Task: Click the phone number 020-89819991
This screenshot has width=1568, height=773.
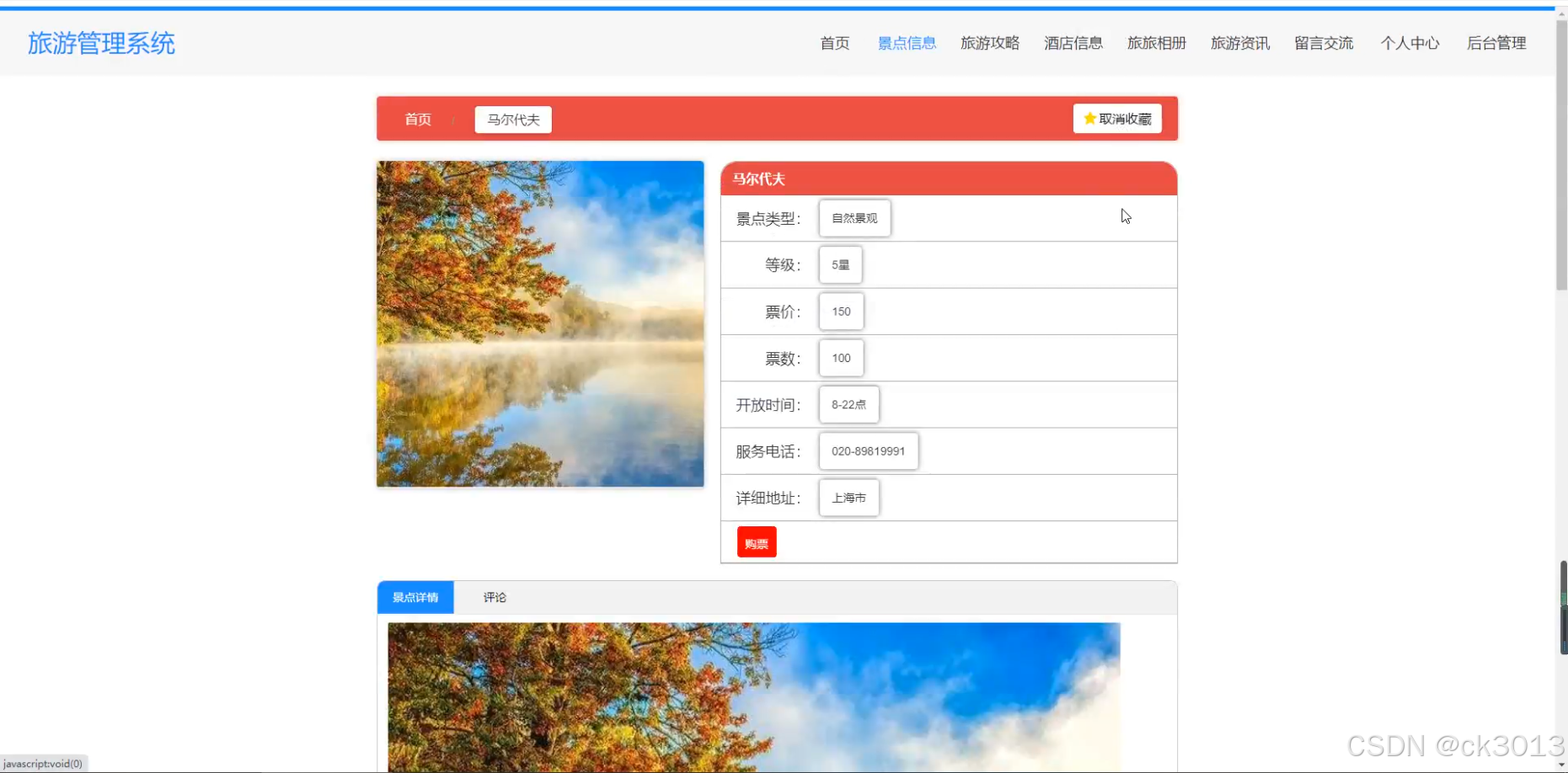Action: coord(868,451)
